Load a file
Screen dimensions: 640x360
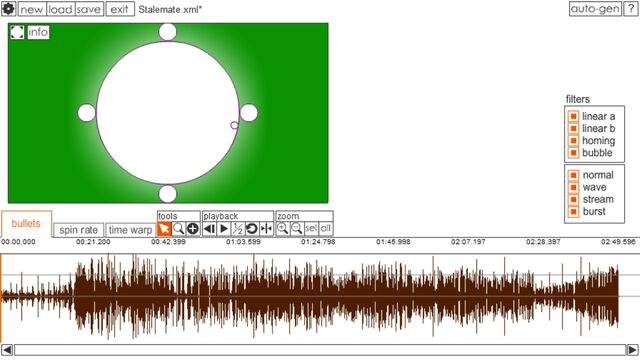coord(60,9)
